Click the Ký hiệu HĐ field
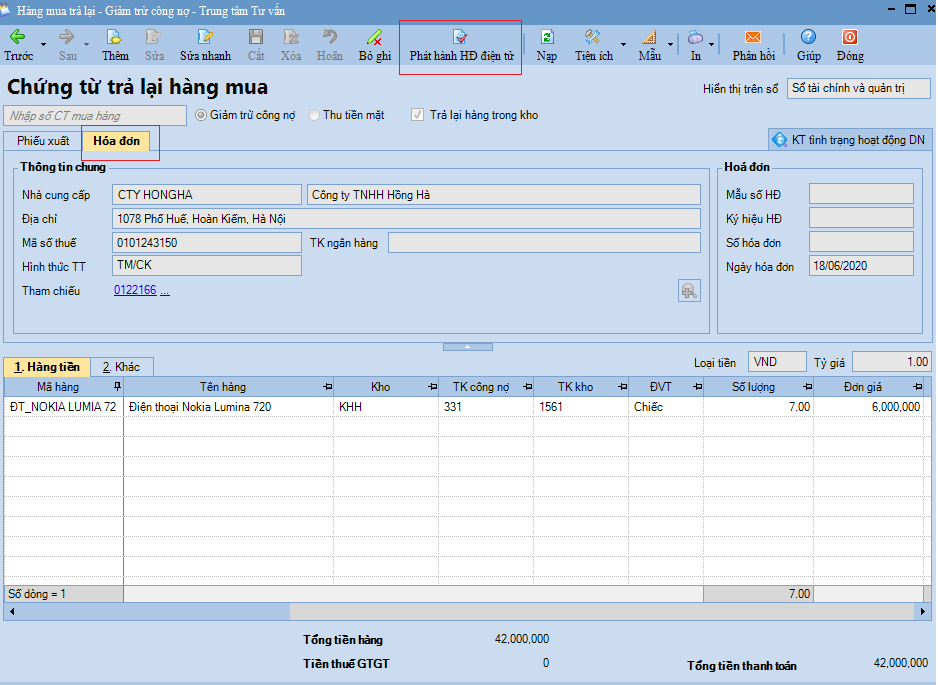 click(861, 218)
